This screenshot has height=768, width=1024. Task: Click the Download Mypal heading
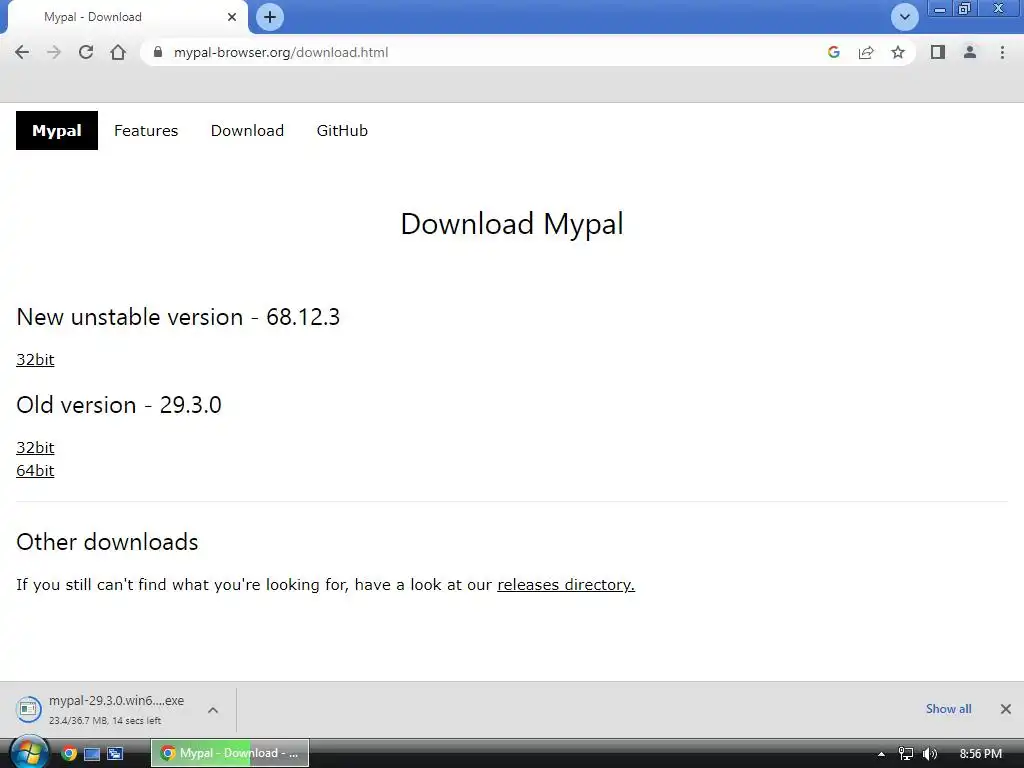click(x=512, y=224)
